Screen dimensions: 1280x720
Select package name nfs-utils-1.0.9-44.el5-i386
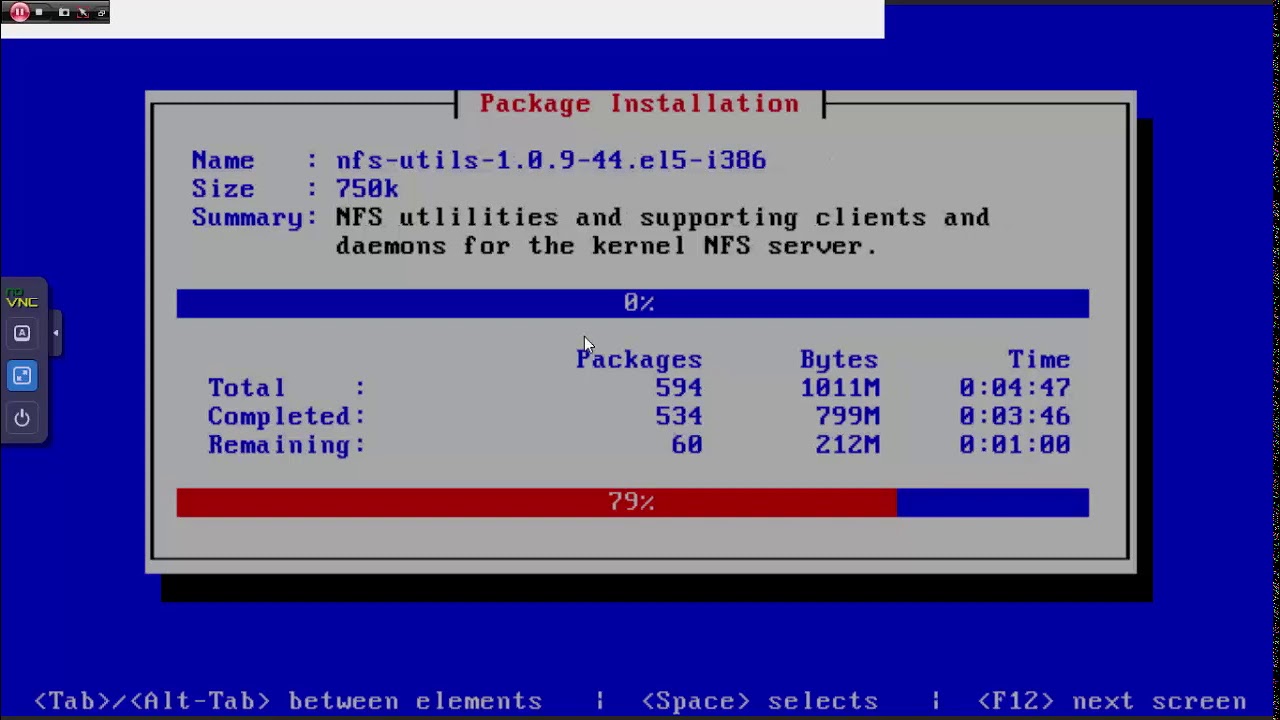[551, 160]
